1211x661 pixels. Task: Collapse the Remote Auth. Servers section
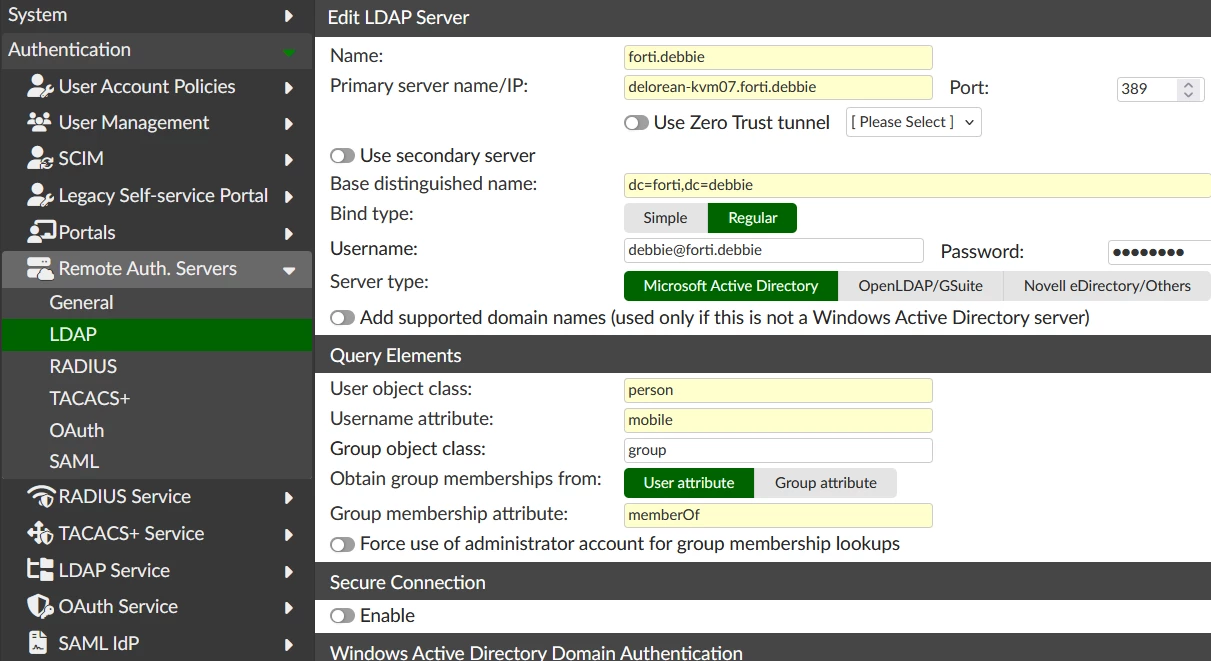289,269
